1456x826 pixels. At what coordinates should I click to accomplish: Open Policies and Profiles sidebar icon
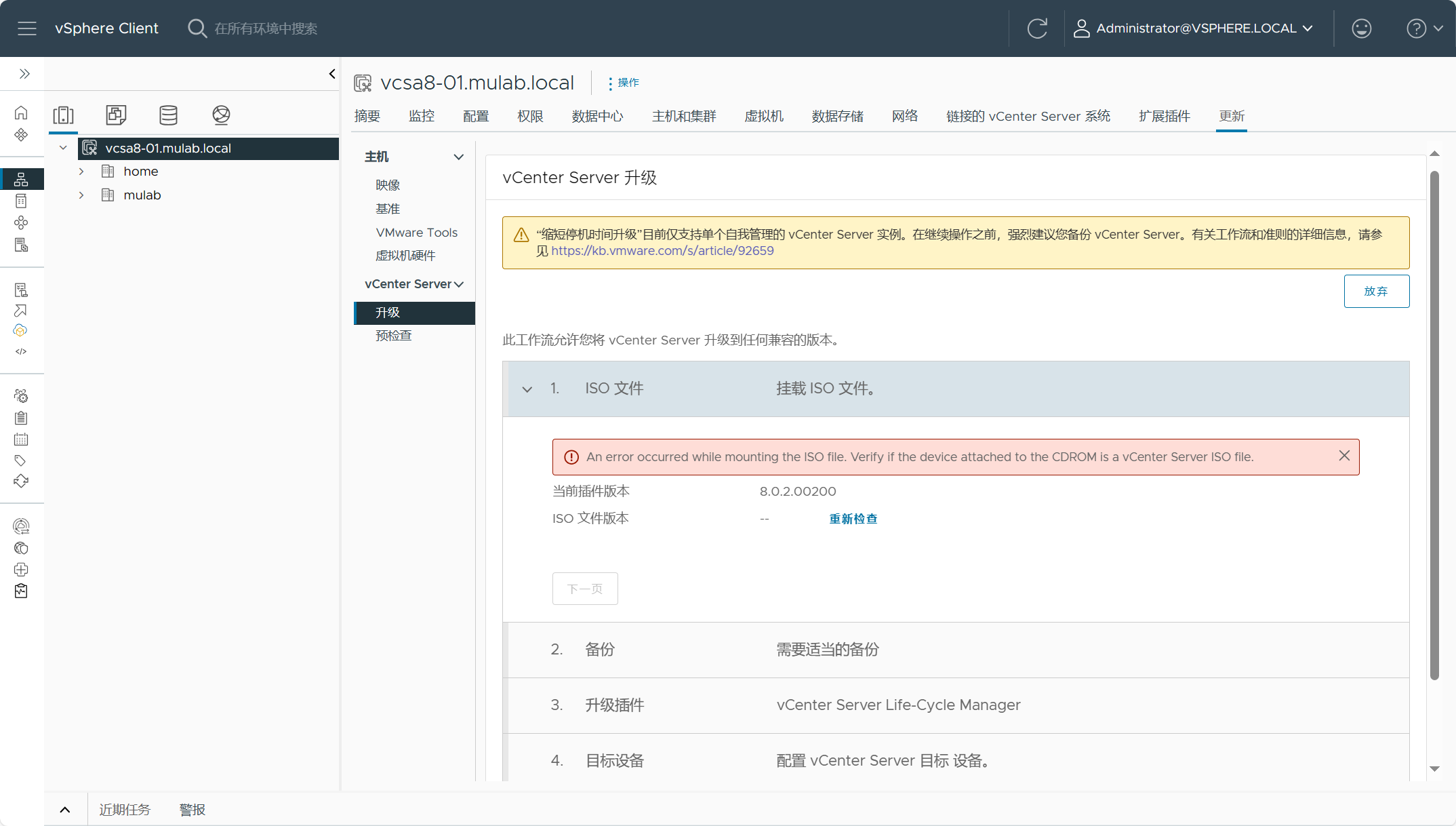21,290
